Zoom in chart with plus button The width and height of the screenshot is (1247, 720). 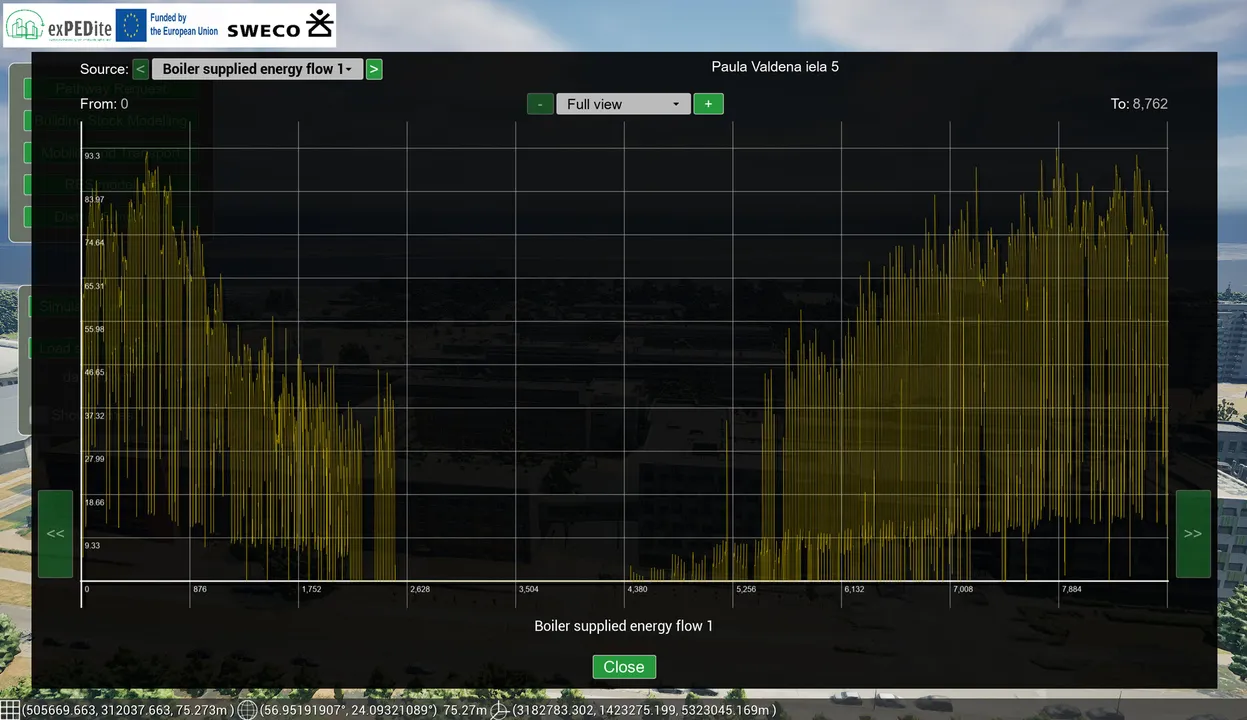[x=708, y=104]
